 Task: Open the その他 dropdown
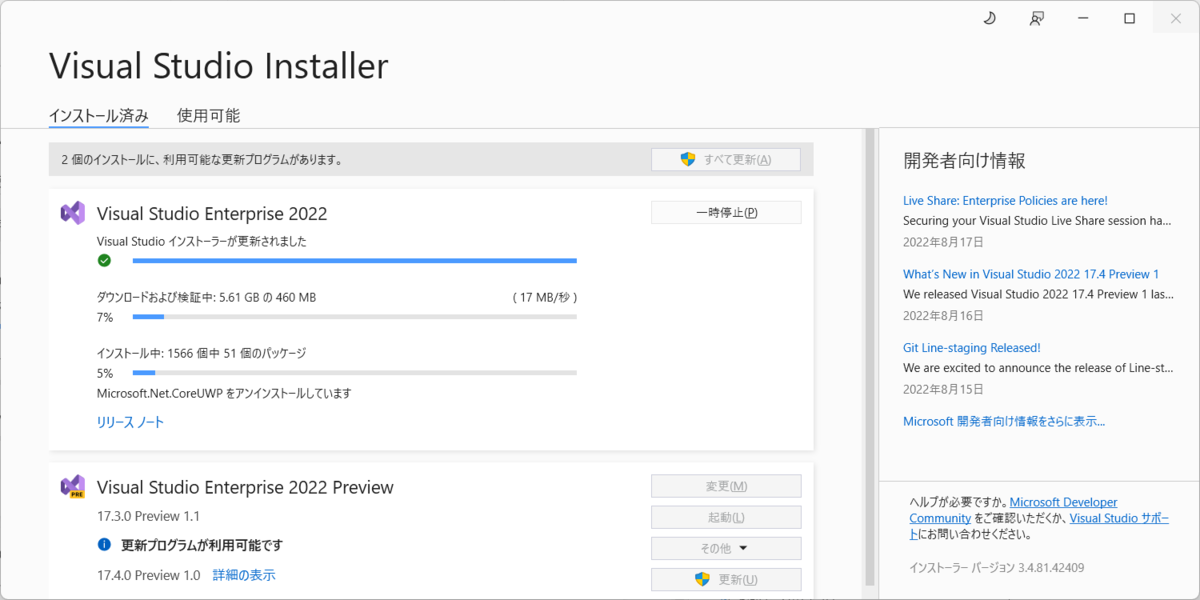[x=726, y=548]
